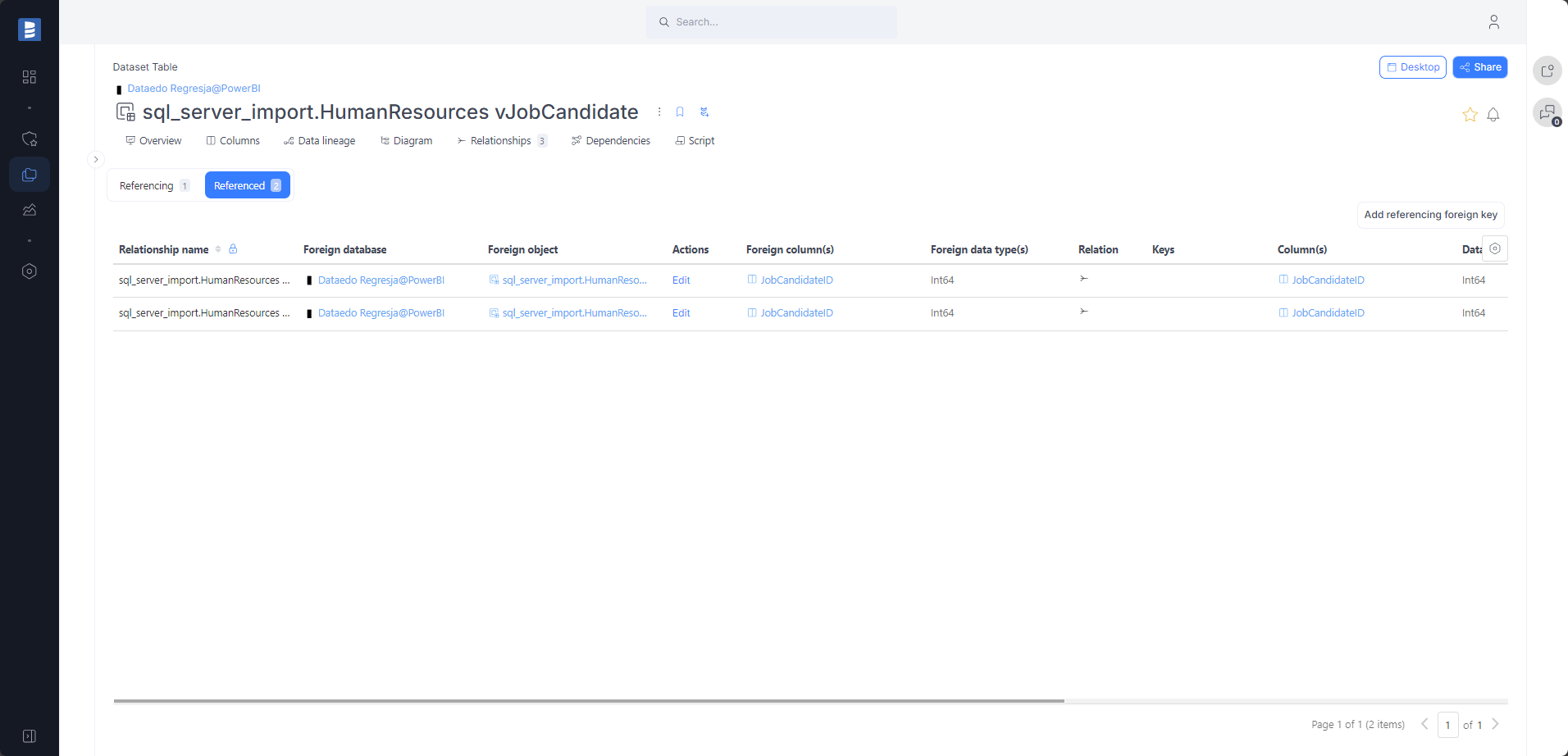Click the Dataedo logo icon
The height and width of the screenshot is (756, 1568).
coord(30,30)
